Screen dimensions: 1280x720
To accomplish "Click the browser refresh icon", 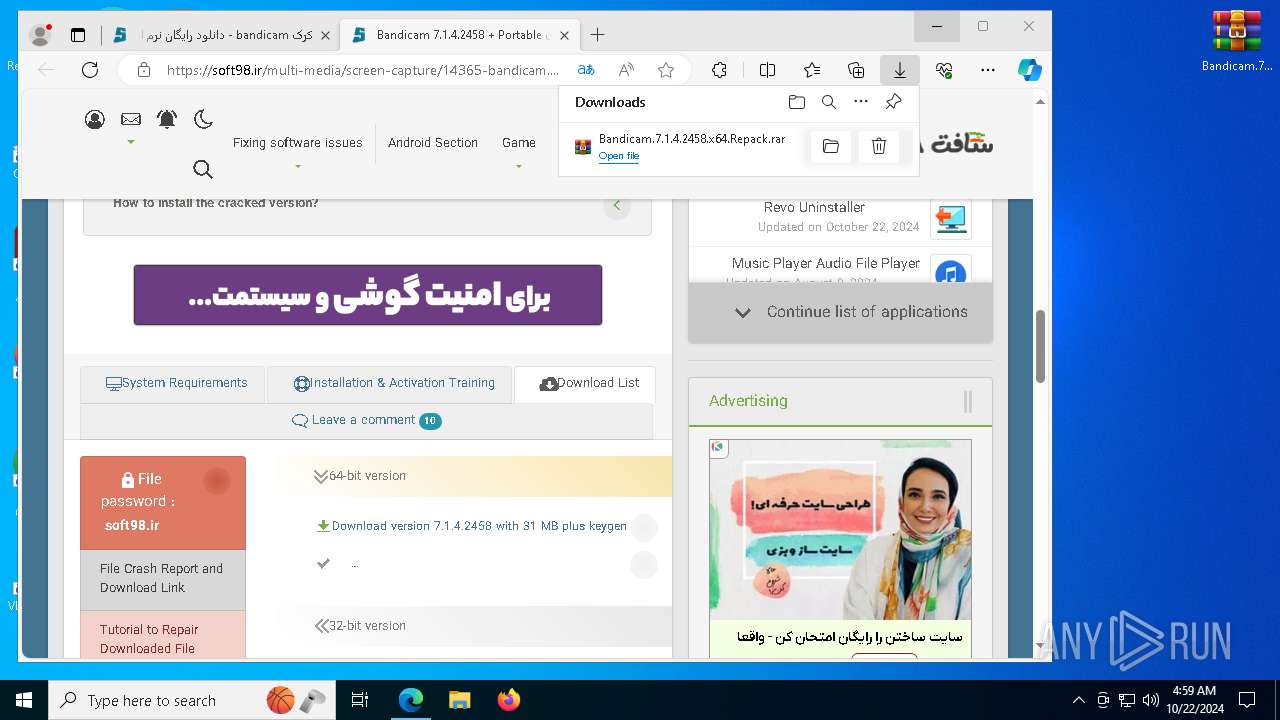I will tap(90, 70).
